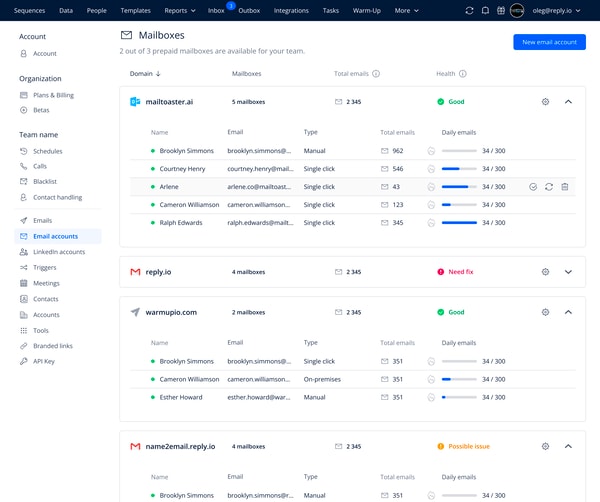This screenshot has height=502, width=600.
Task: Click the user avatar picture
Action: 517,11
